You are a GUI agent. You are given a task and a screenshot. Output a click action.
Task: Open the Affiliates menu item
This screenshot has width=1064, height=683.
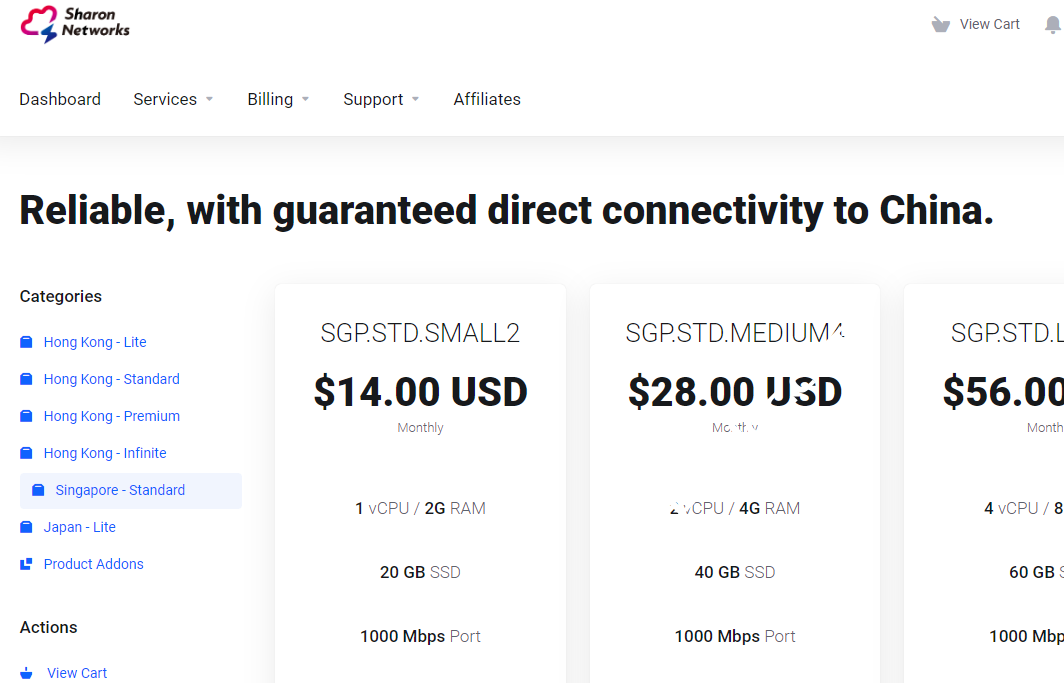(487, 99)
